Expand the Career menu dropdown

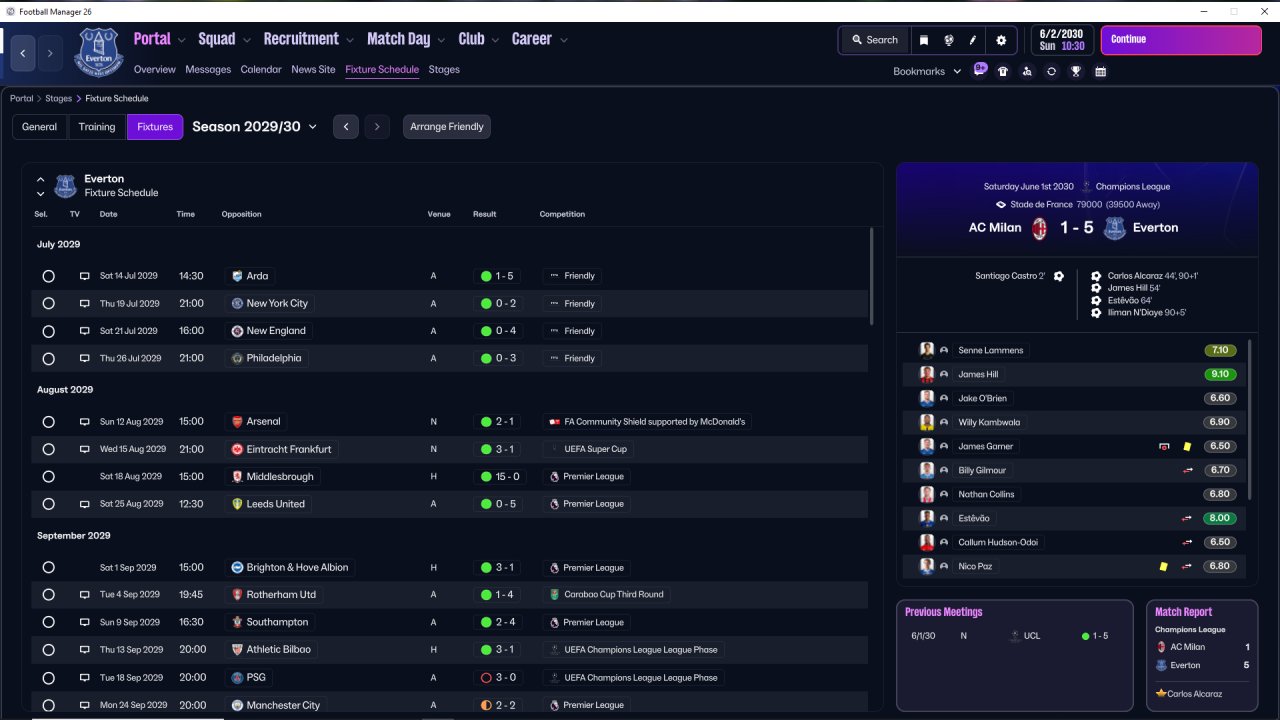563,41
